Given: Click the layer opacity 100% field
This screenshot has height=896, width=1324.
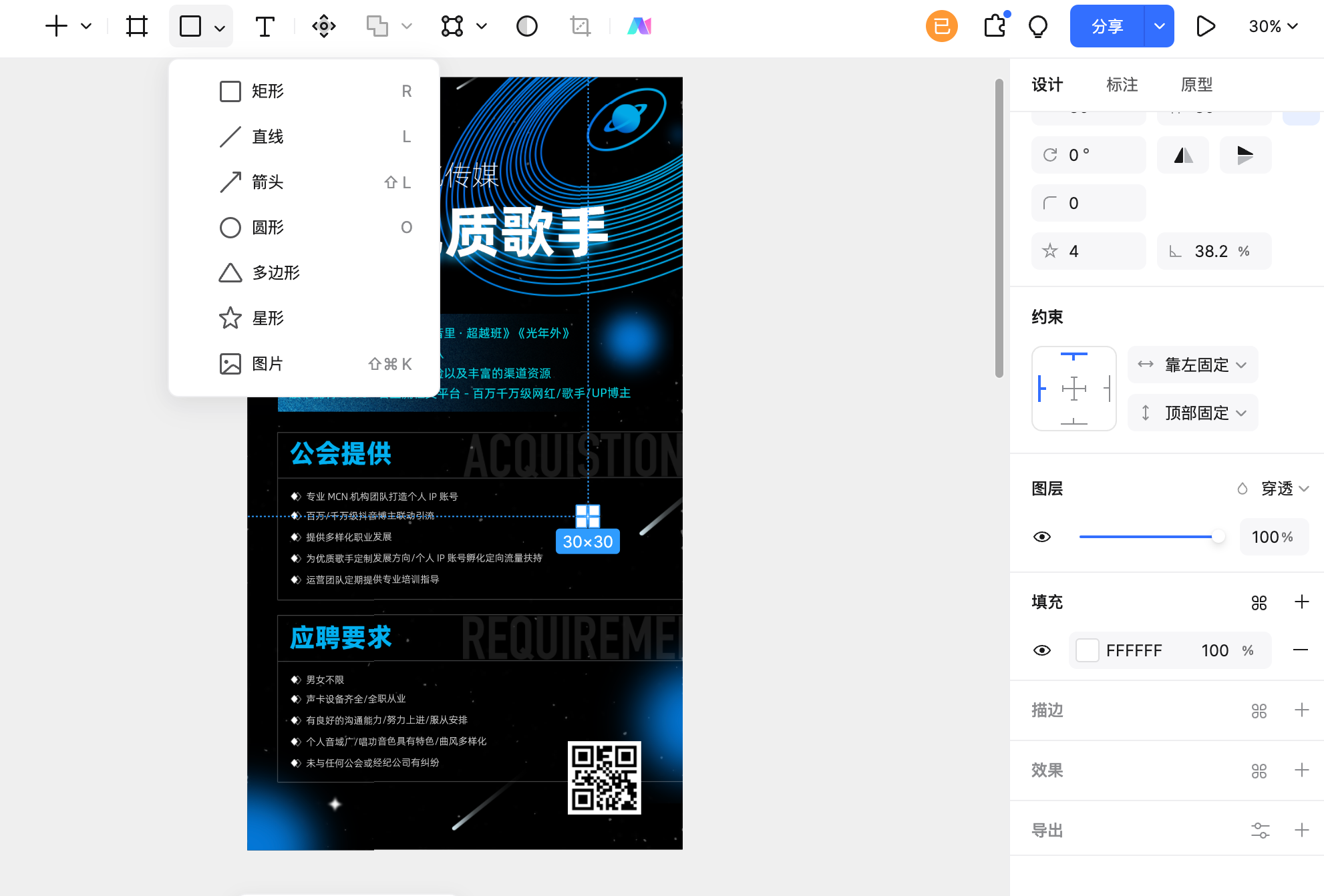Looking at the screenshot, I should (x=1275, y=537).
